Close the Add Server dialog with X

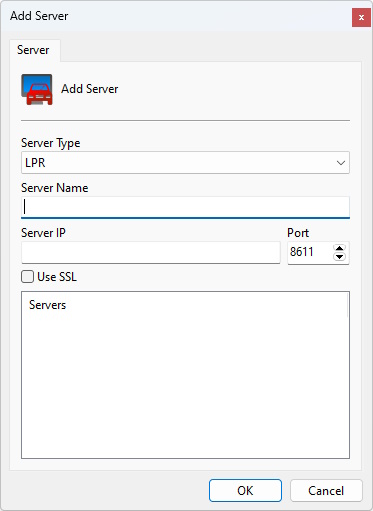tap(361, 17)
